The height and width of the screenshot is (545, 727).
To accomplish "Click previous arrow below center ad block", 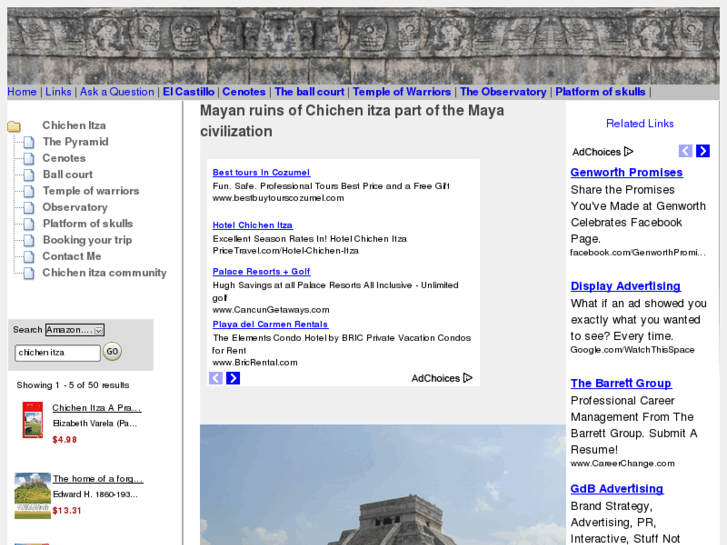I will [216, 378].
